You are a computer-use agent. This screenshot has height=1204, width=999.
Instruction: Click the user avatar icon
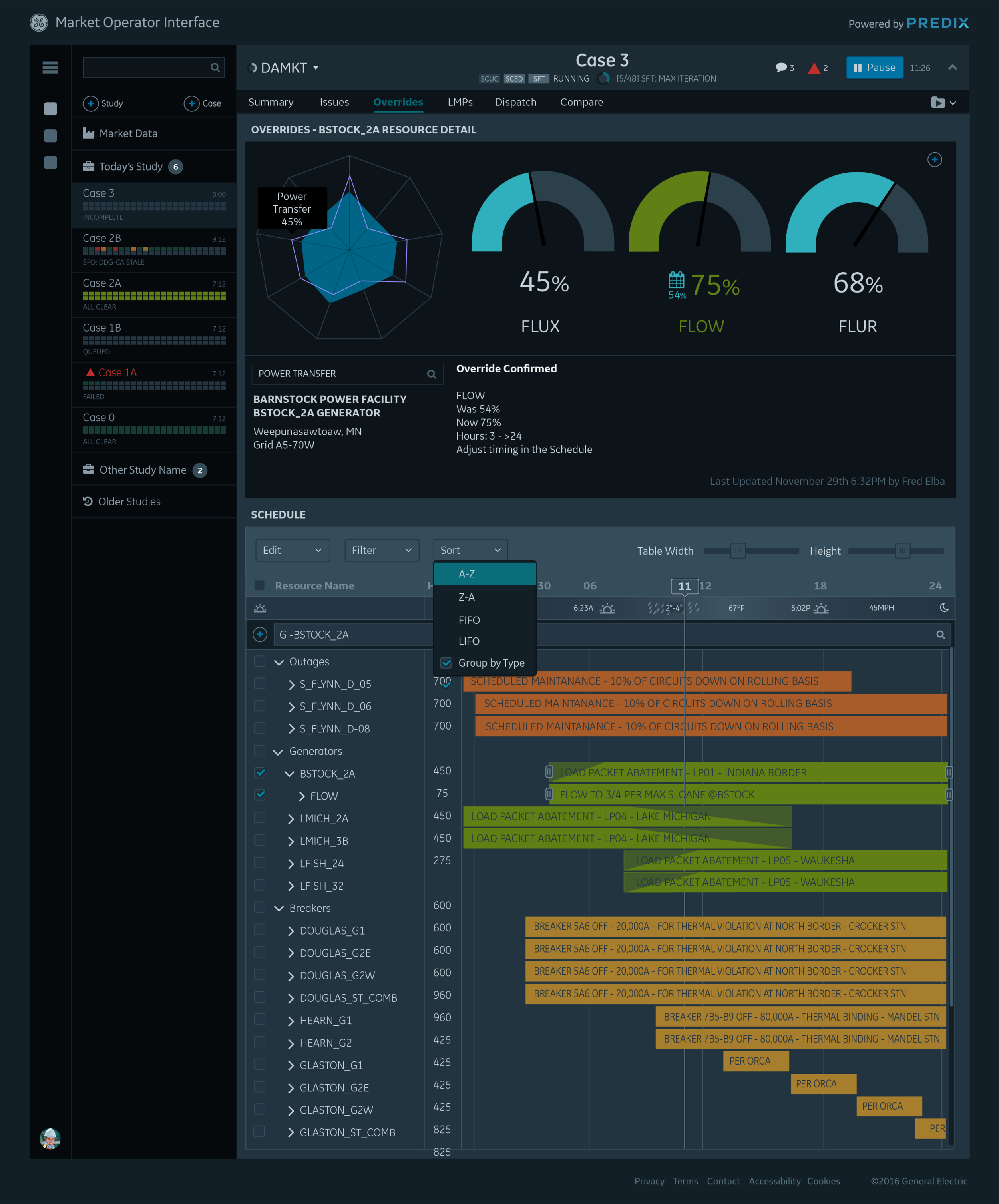pos(50,1138)
